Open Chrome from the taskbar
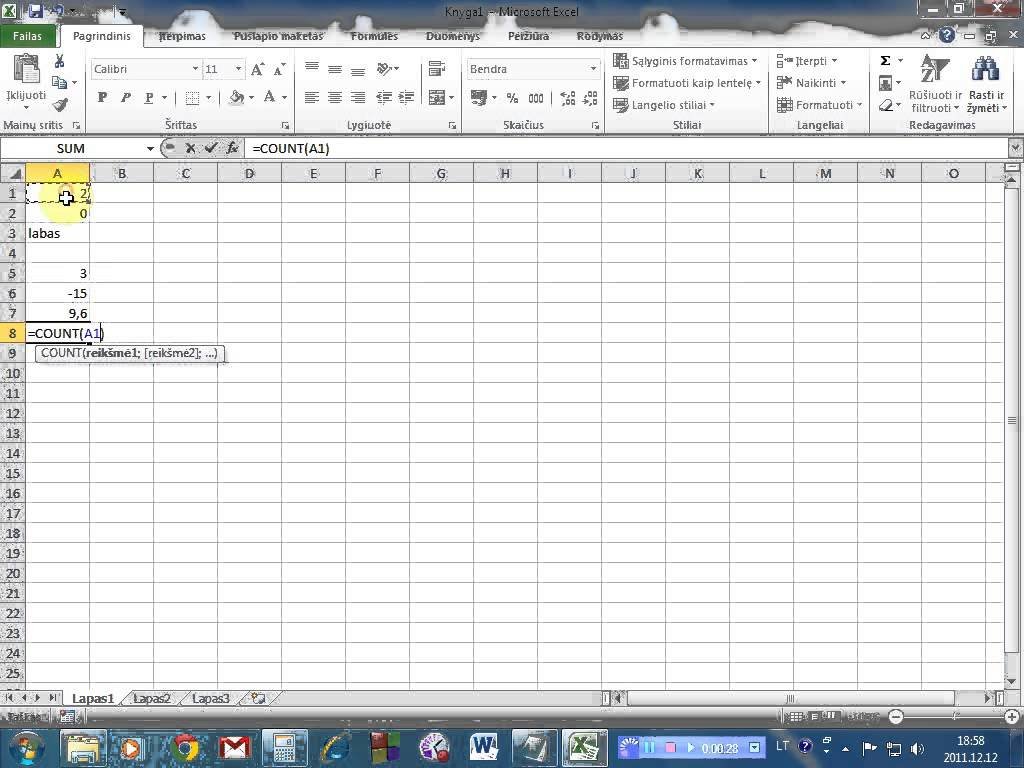1024x768 pixels. pos(185,747)
